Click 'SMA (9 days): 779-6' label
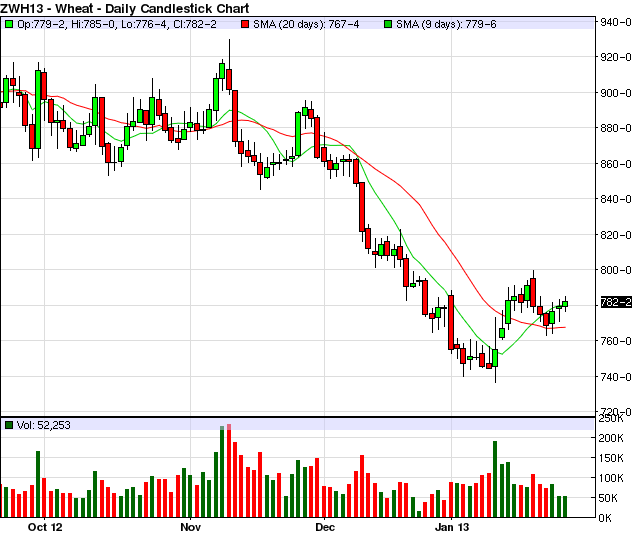The width and height of the screenshot is (640, 536). click(446, 24)
